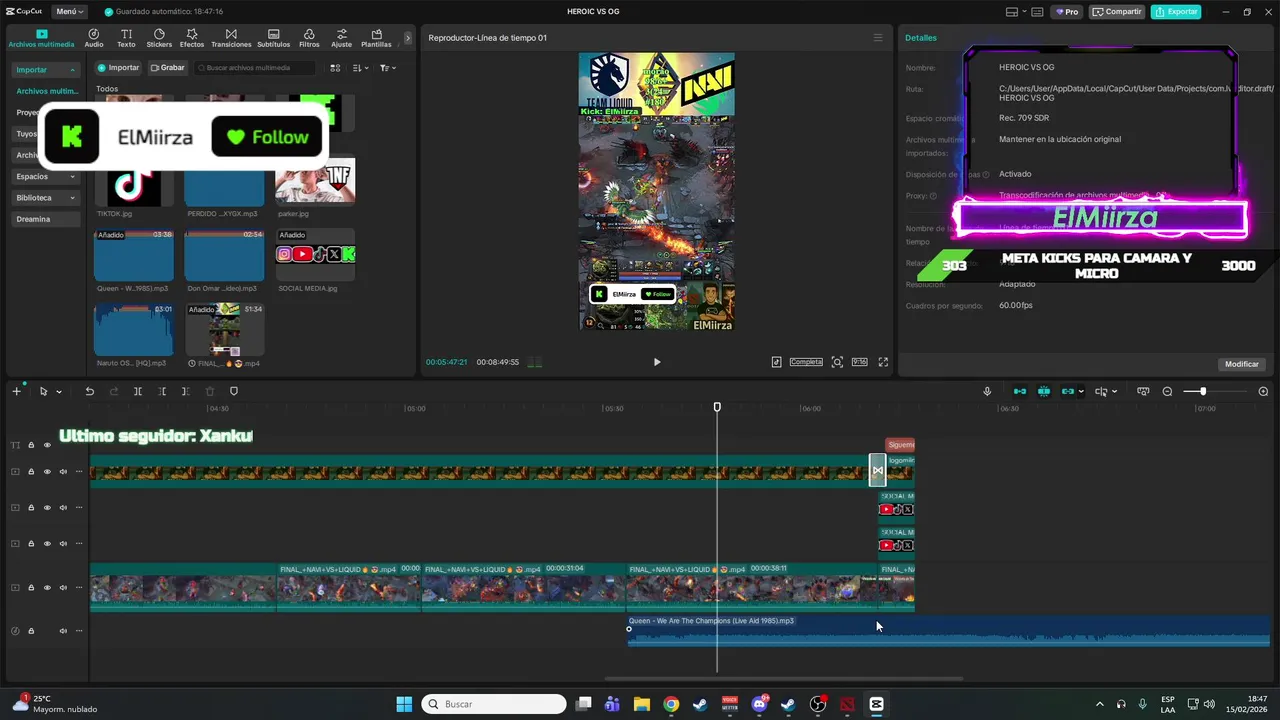Viewport: 1280px width, 720px height.
Task: Toggle fullscreen player view
Action: (883, 362)
